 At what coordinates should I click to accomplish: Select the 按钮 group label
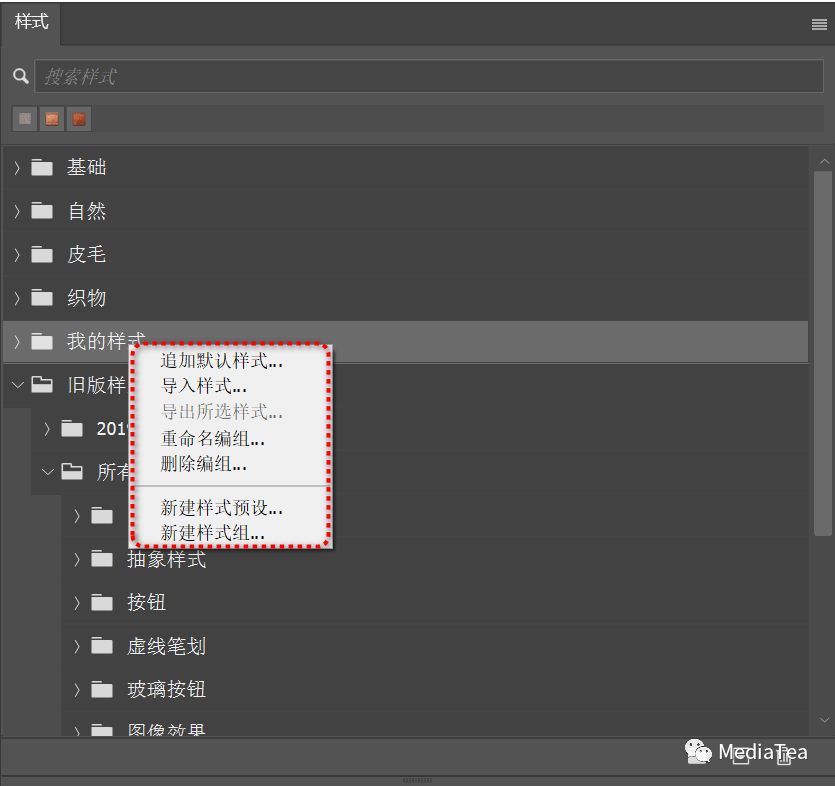[x=146, y=603]
